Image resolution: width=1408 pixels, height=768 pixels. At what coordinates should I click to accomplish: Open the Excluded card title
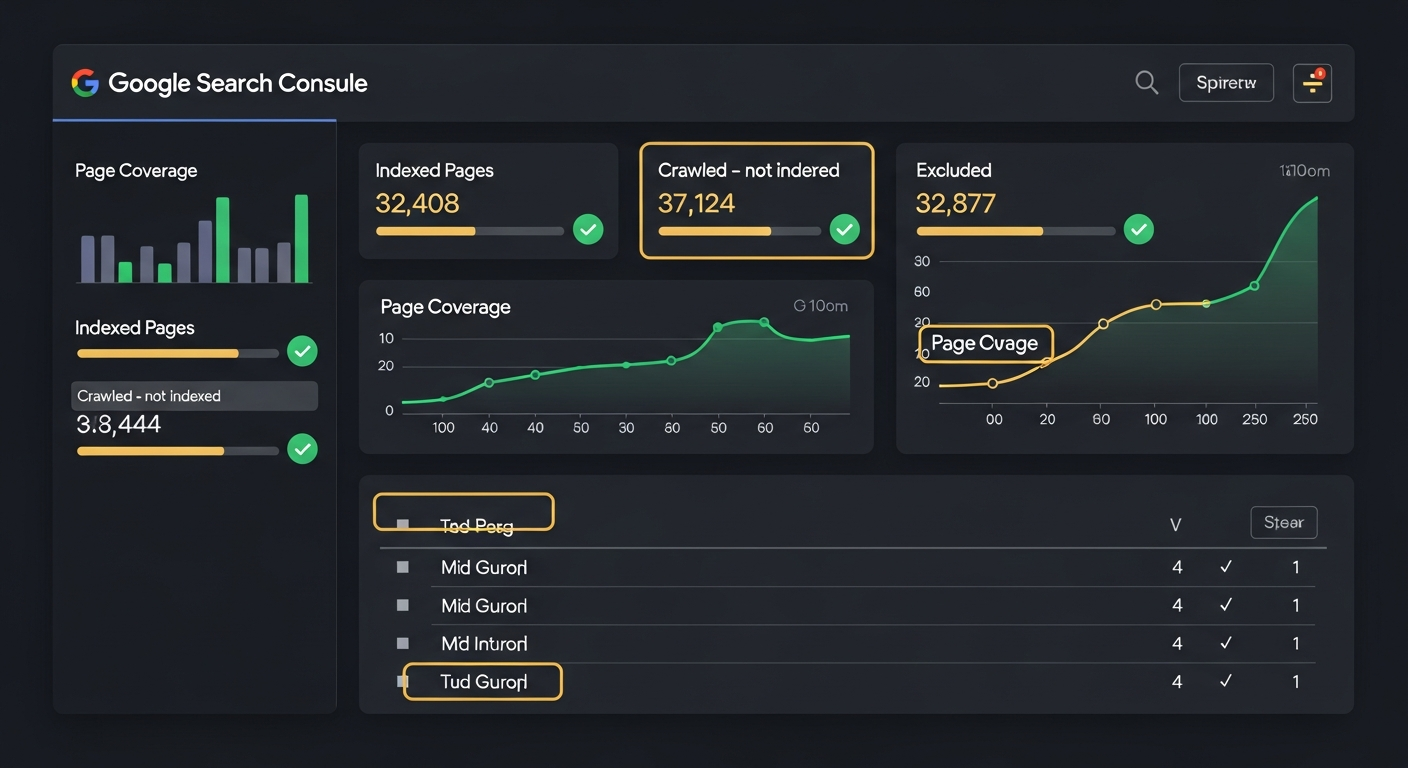point(954,171)
